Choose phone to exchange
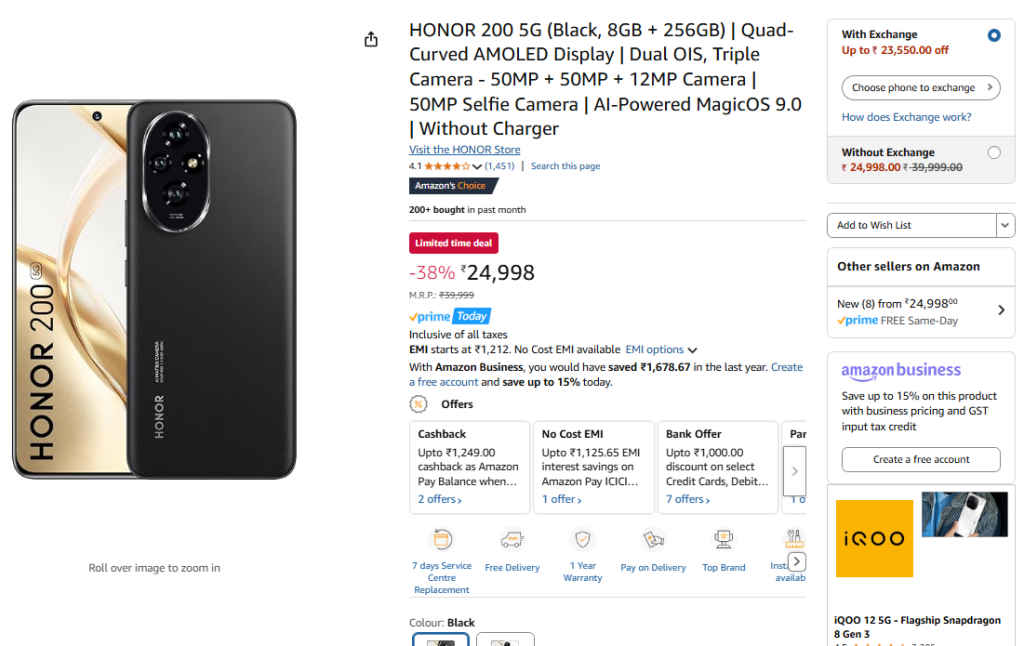 (x=920, y=88)
